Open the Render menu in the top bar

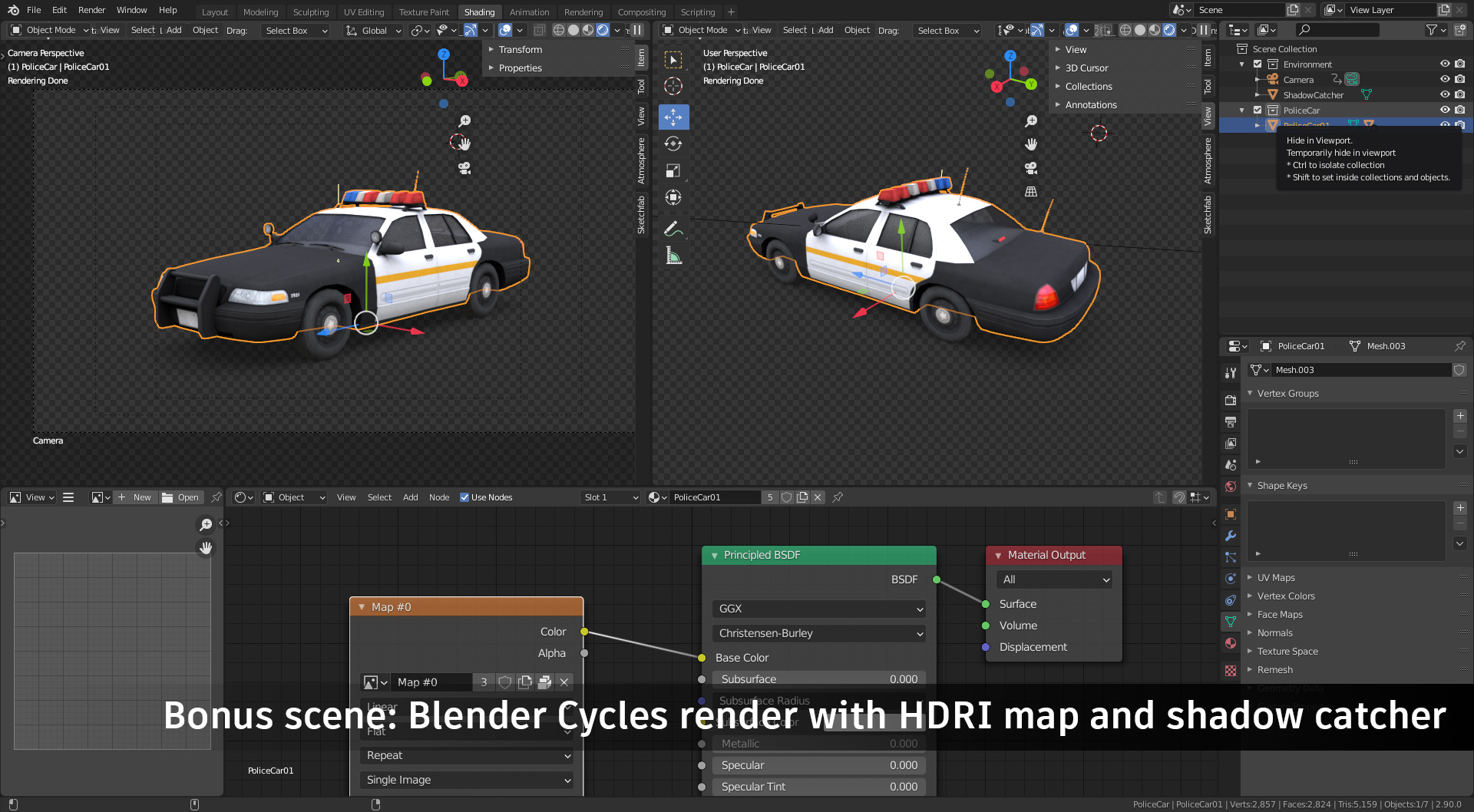click(91, 10)
